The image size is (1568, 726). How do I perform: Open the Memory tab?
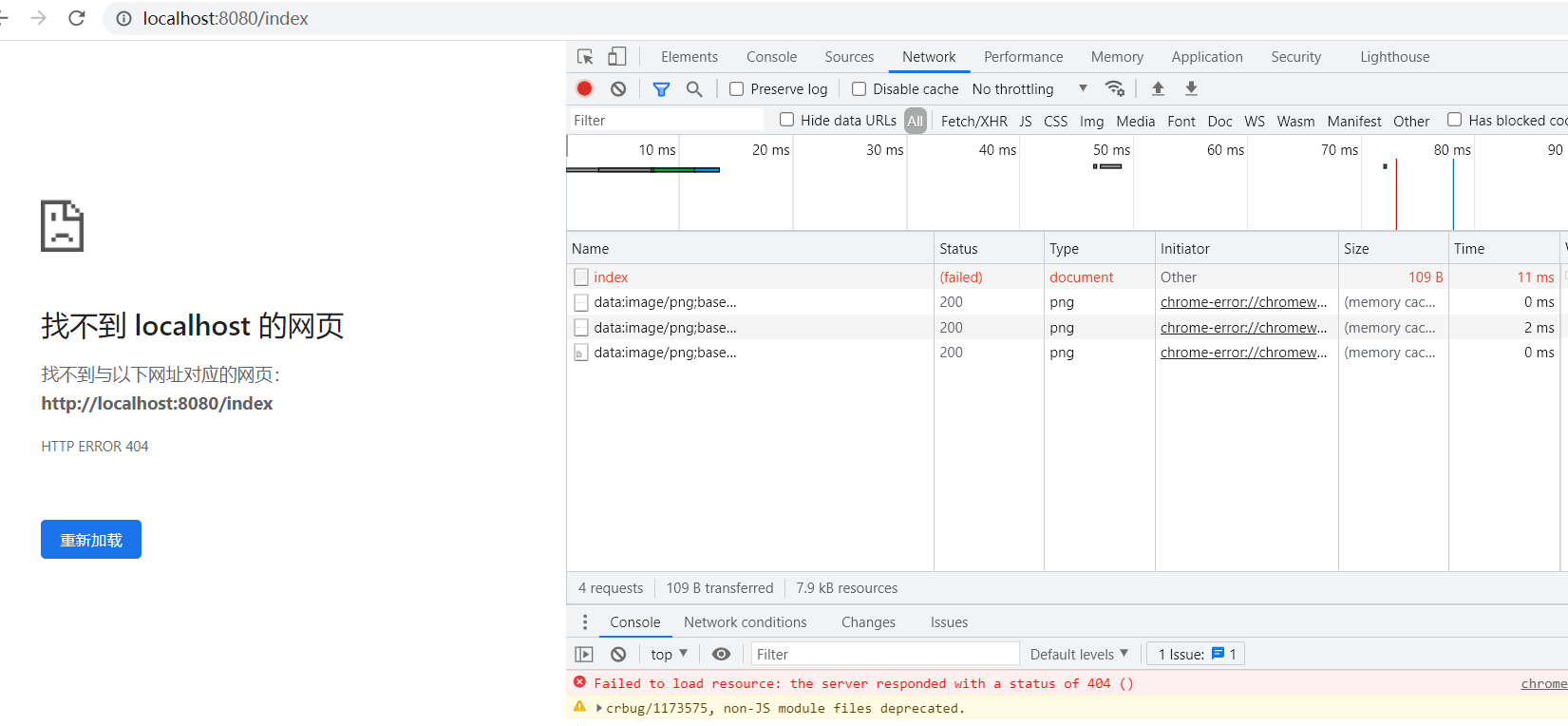pyautogui.click(x=1117, y=57)
